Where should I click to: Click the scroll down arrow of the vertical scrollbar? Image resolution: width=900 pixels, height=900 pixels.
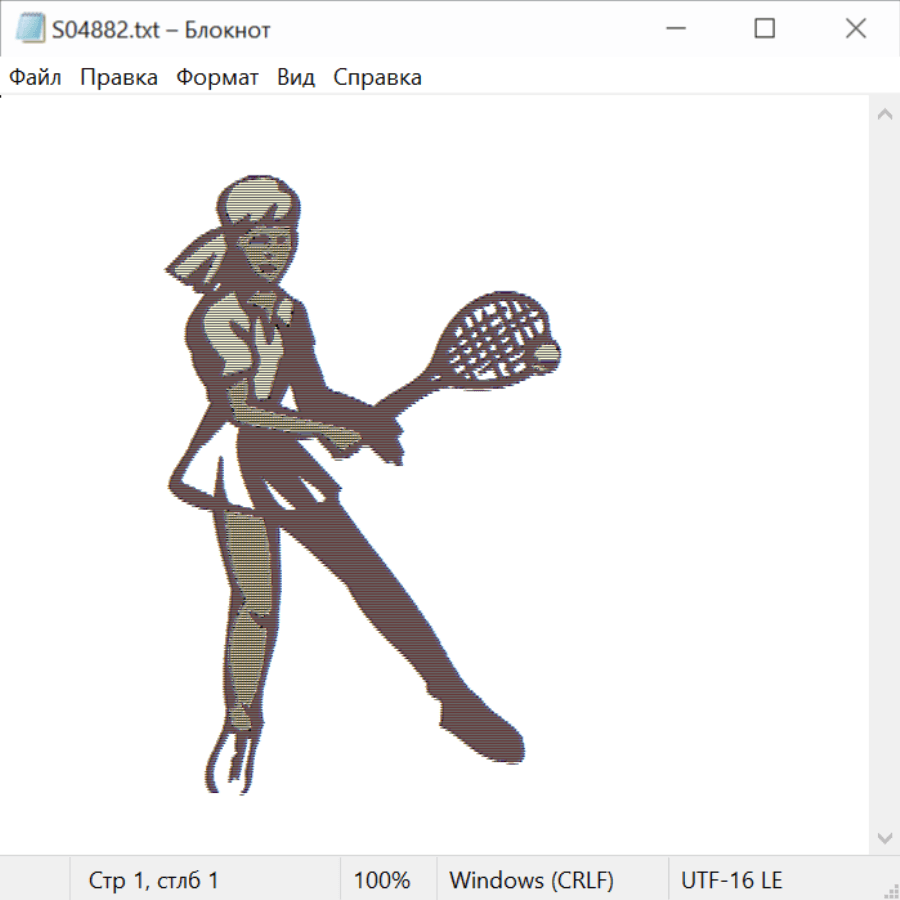(x=884, y=837)
